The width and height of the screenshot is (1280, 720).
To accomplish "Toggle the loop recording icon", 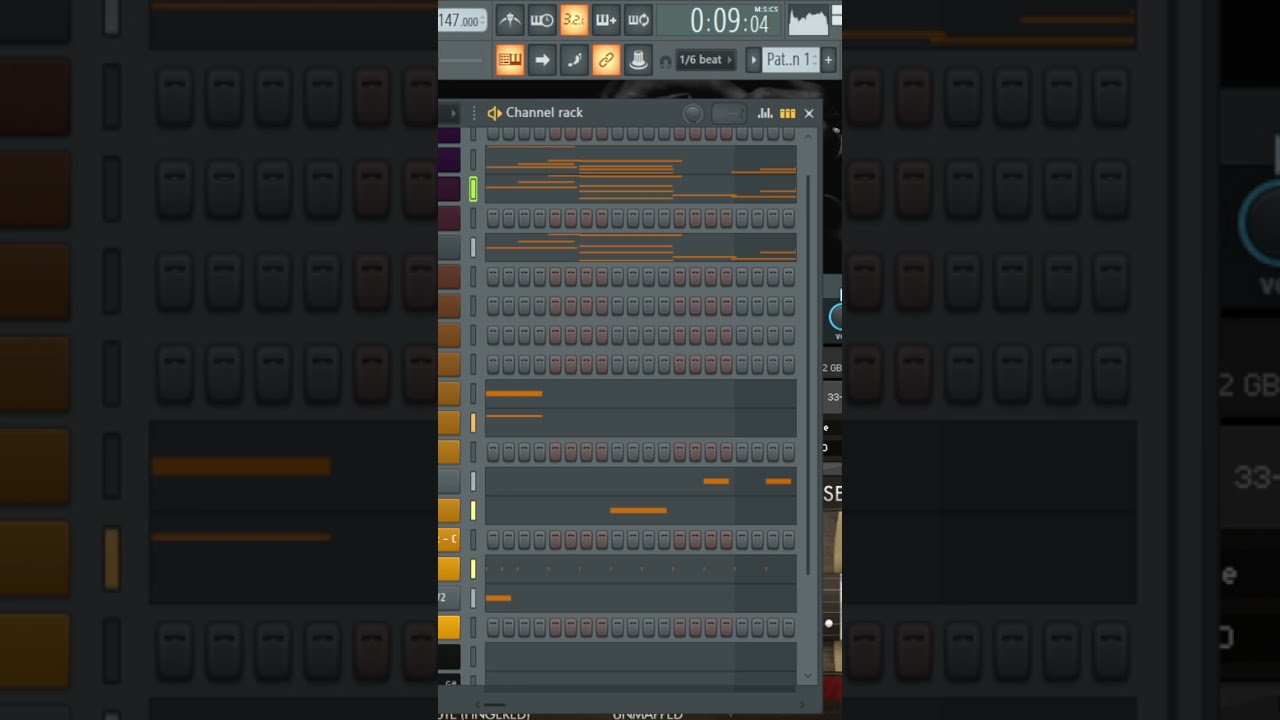I will tap(638, 19).
